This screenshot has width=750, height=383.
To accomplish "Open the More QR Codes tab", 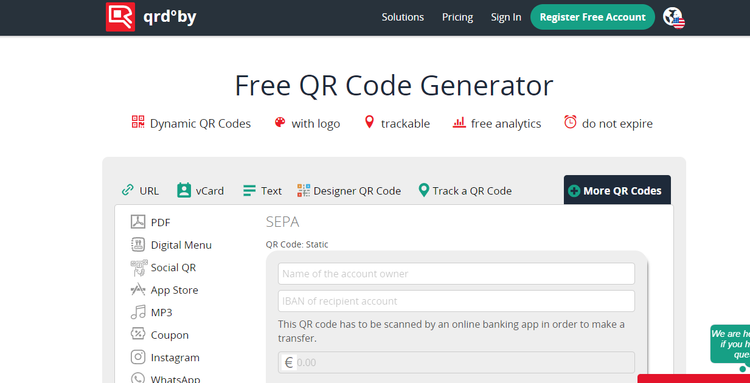I will tap(617, 190).
